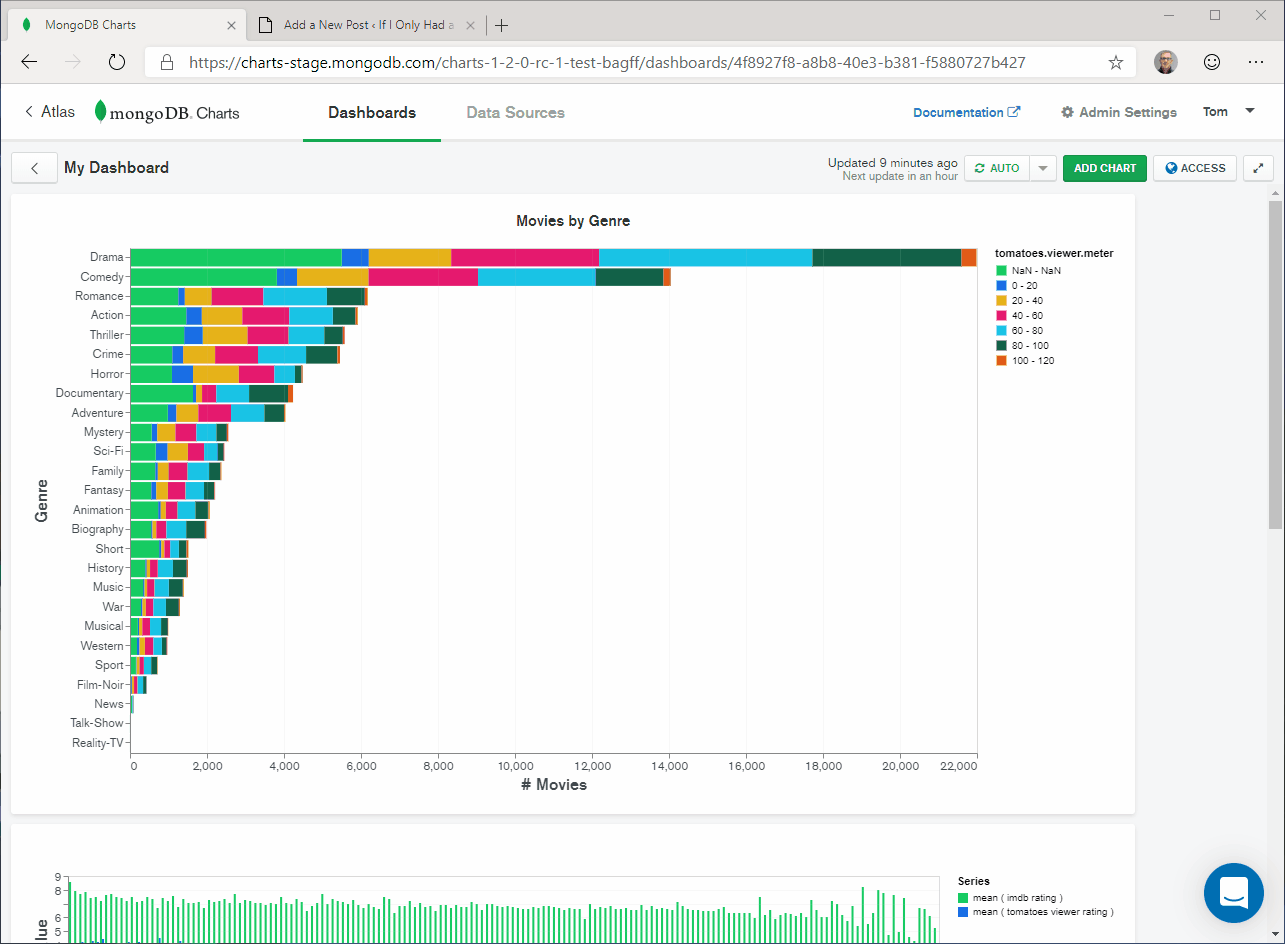This screenshot has width=1285, height=944.
Task: Click the AUTO refresh icon
Action: click(x=981, y=168)
